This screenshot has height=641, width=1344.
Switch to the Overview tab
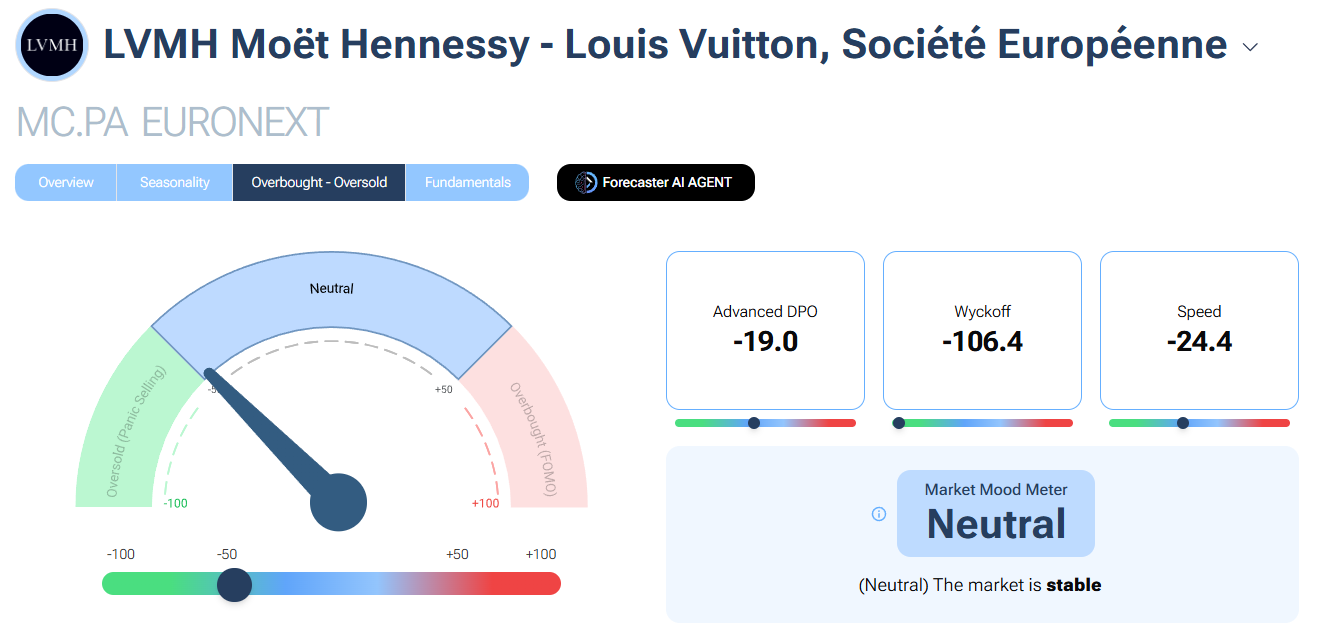(x=66, y=182)
